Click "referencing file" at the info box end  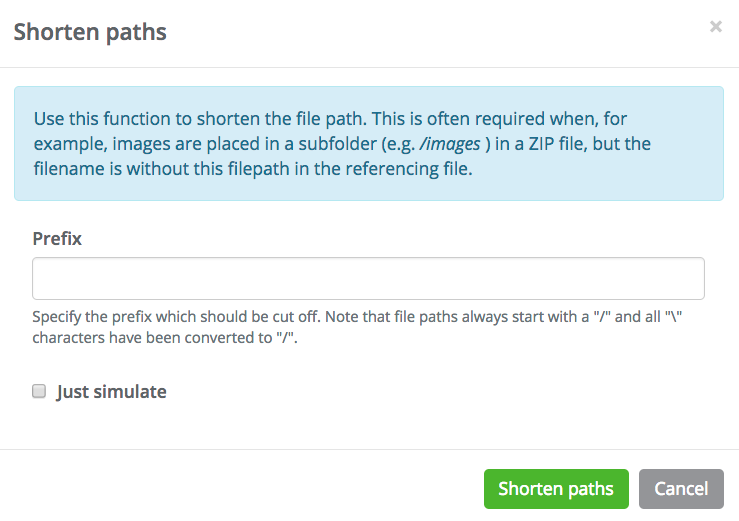coord(410,170)
